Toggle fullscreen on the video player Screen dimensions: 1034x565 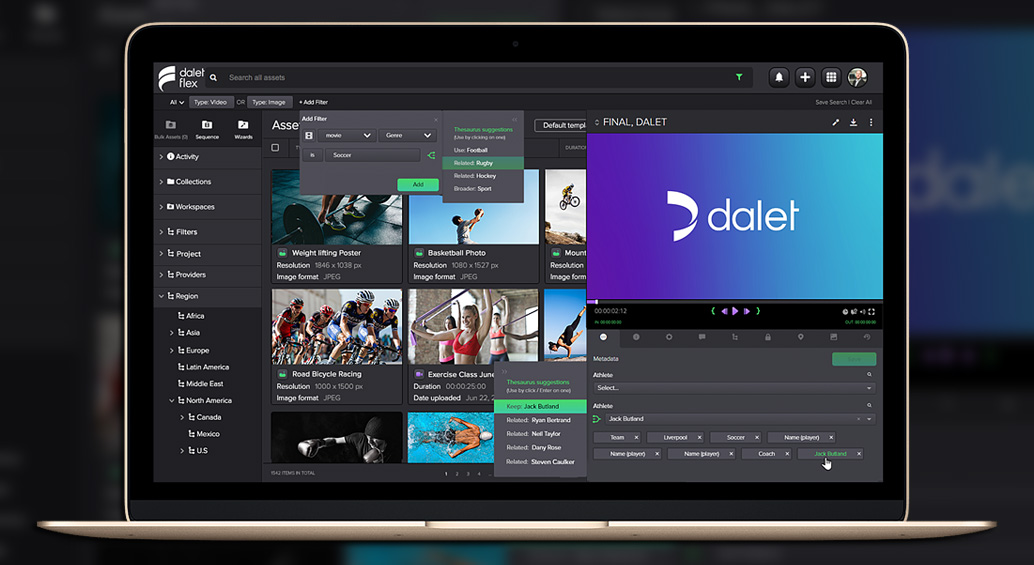[x=872, y=311]
